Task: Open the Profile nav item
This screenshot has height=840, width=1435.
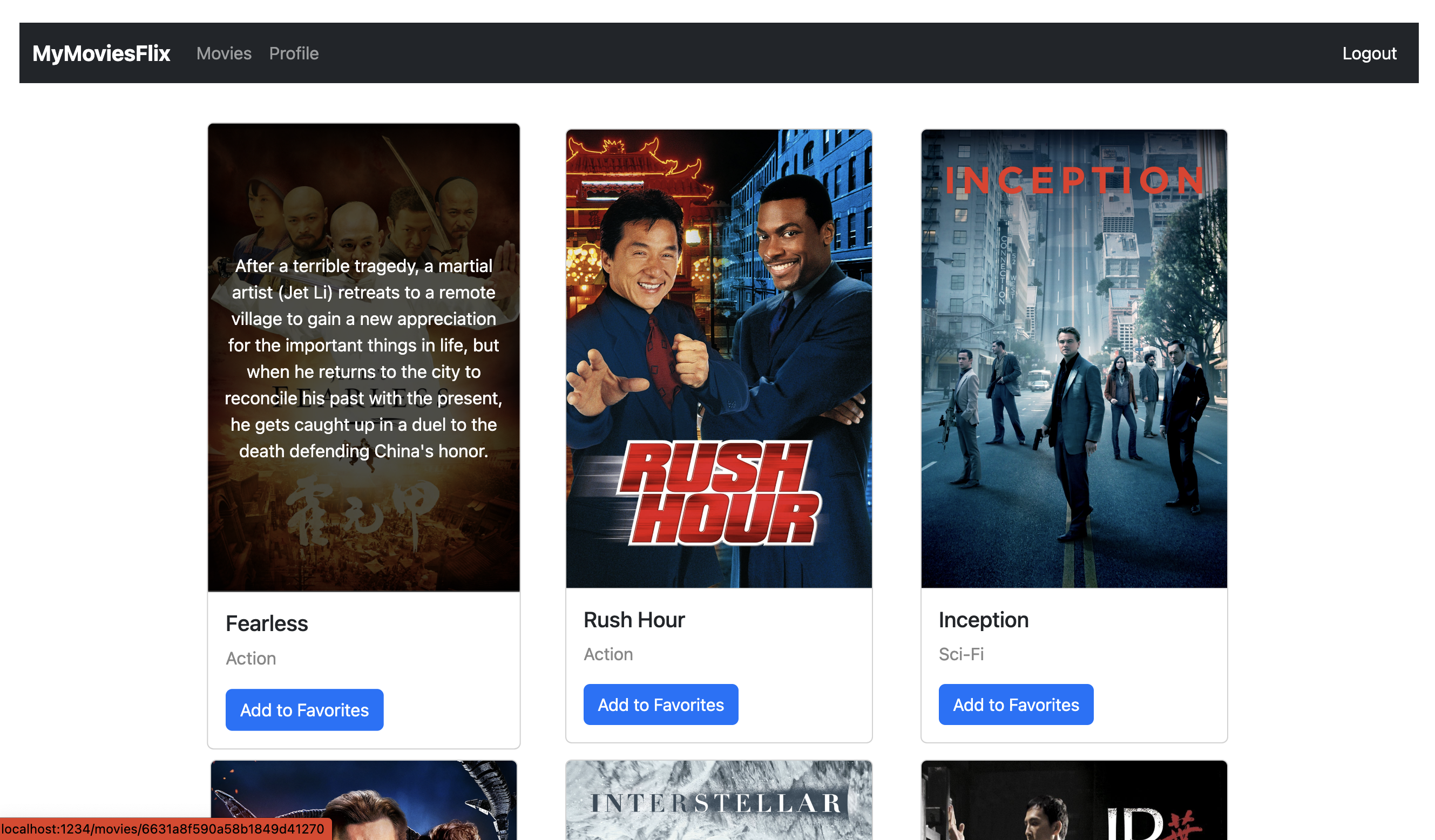Action: pos(294,53)
